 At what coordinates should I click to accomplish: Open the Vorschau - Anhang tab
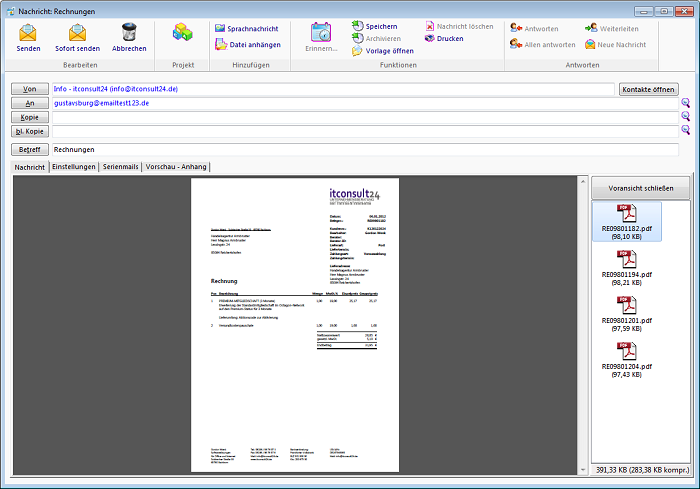pyautogui.click(x=176, y=167)
